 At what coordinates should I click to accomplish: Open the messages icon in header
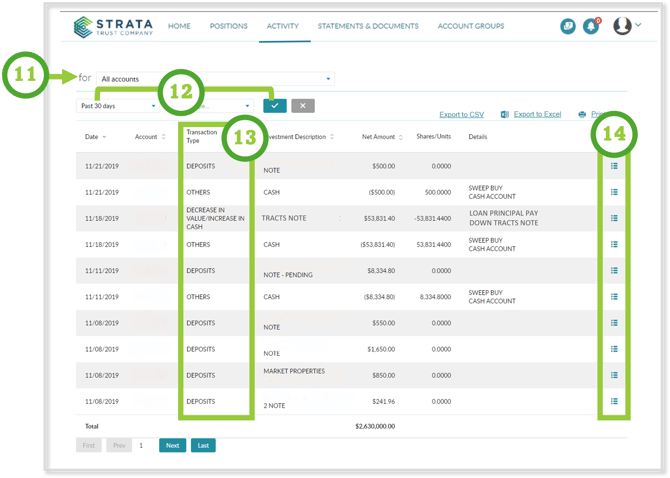click(x=567, y=26)
